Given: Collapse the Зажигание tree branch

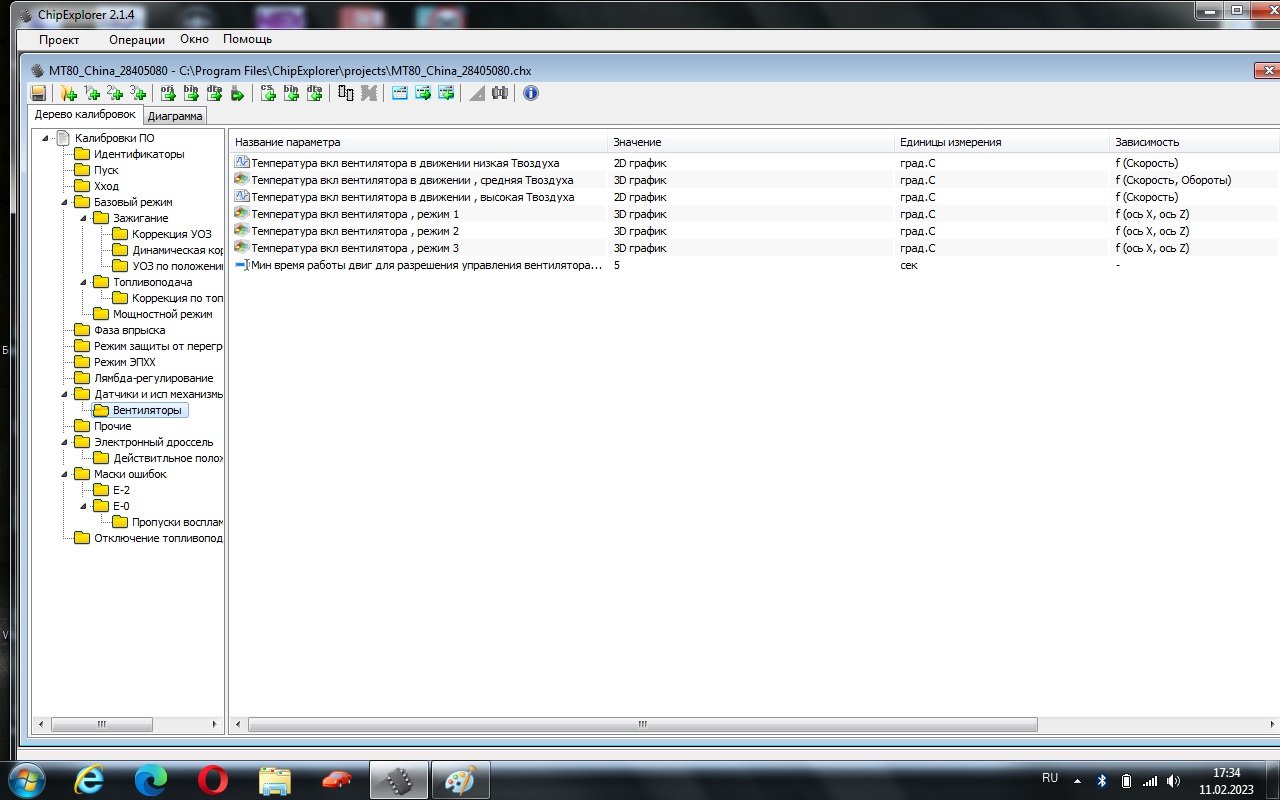Looking at the screenshot, I should 84,218.
